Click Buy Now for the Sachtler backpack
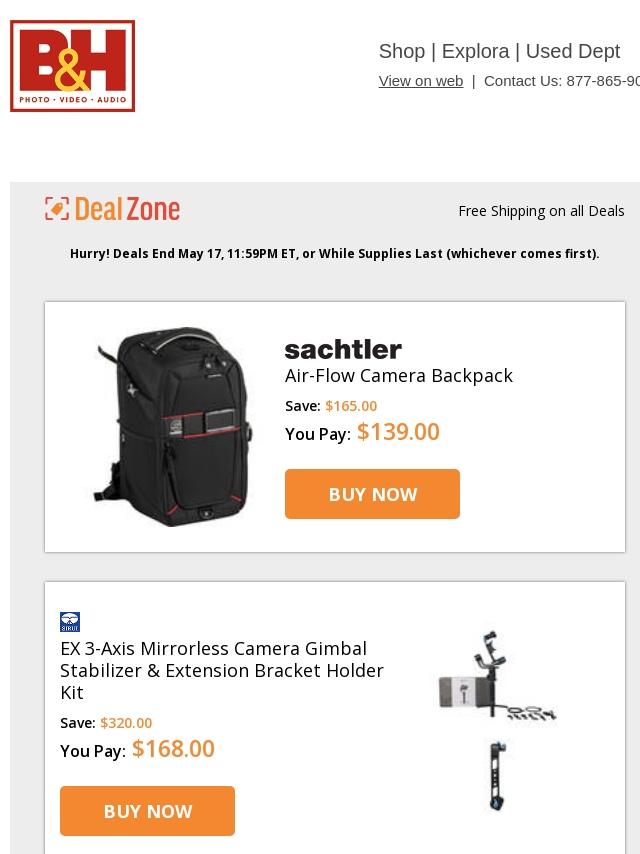Image resolution: width=640 pixels, height=854 pixels. (373, 494)
